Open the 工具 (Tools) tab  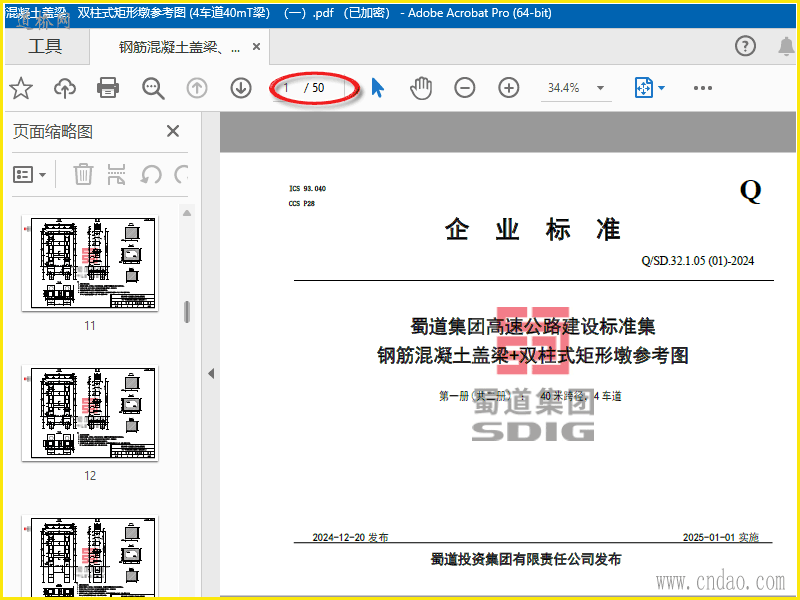click(x=45, y=46)
